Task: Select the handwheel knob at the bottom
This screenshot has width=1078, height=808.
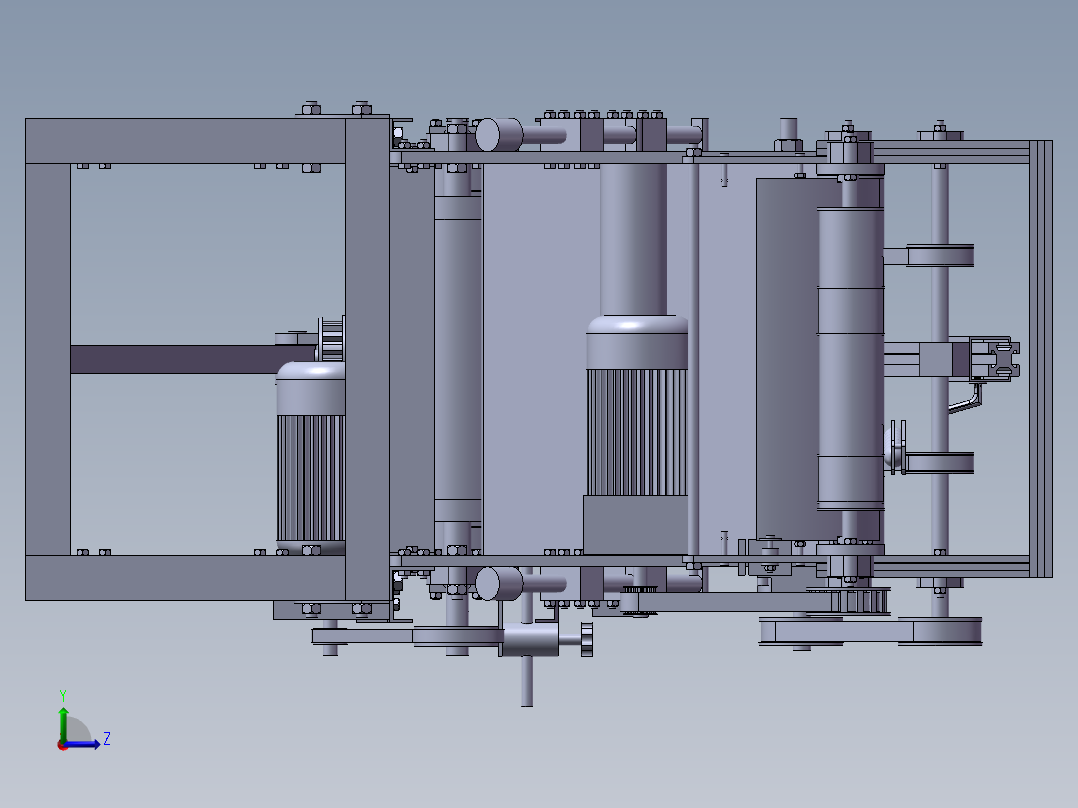Action: coord(586,640)
